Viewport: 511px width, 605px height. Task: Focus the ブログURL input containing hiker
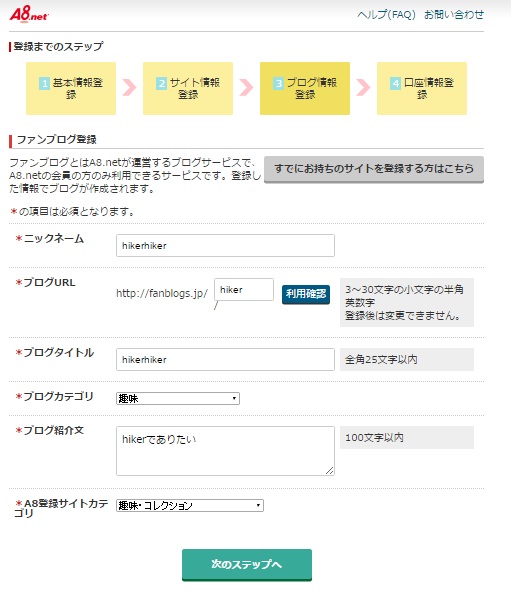244,289
